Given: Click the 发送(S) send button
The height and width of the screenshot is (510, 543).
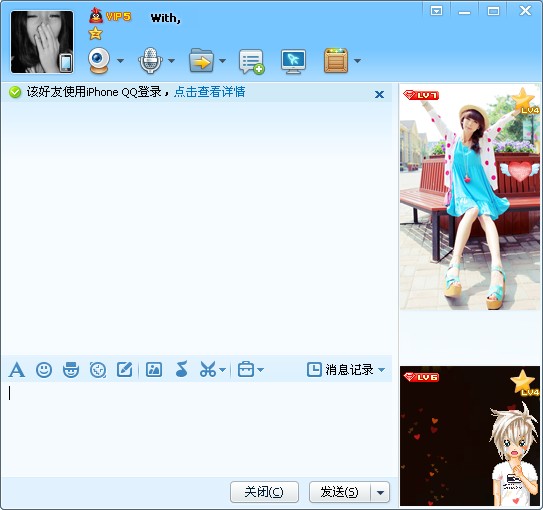Looking at the screenshot, I should coord(339,492).
